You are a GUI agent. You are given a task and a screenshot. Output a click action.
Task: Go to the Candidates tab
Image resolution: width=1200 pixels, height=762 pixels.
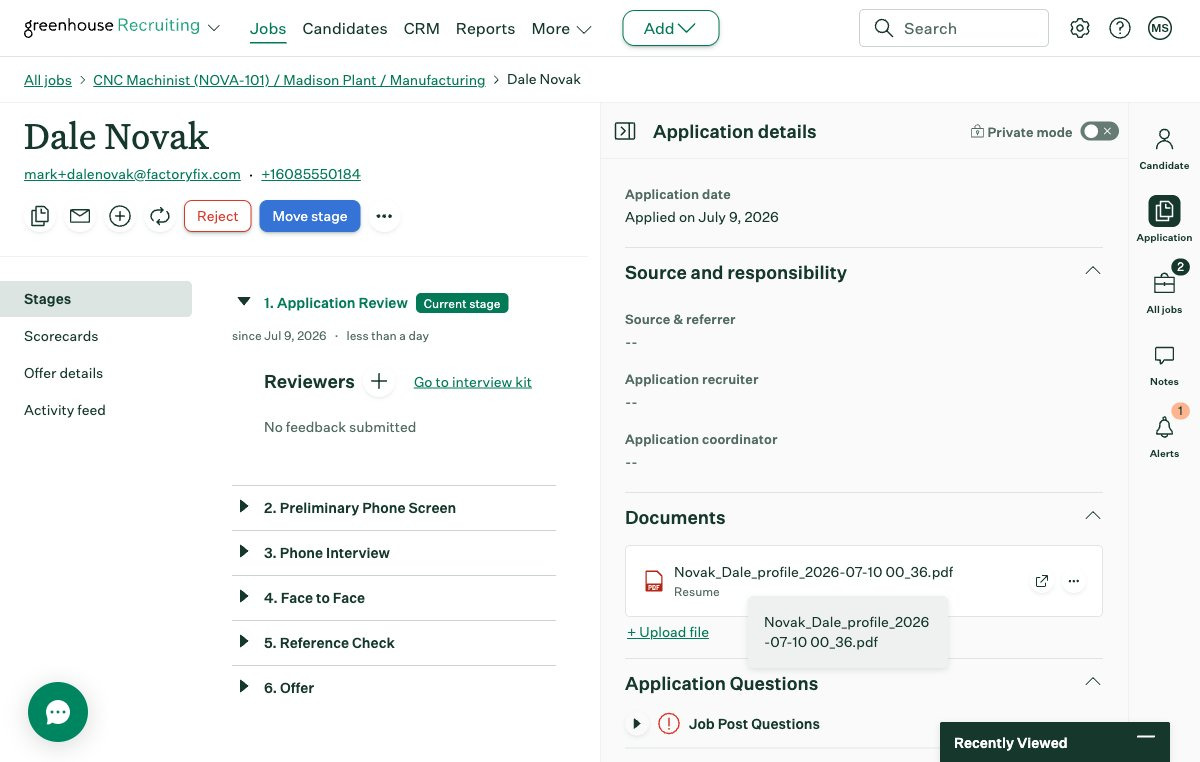point(345,28)
